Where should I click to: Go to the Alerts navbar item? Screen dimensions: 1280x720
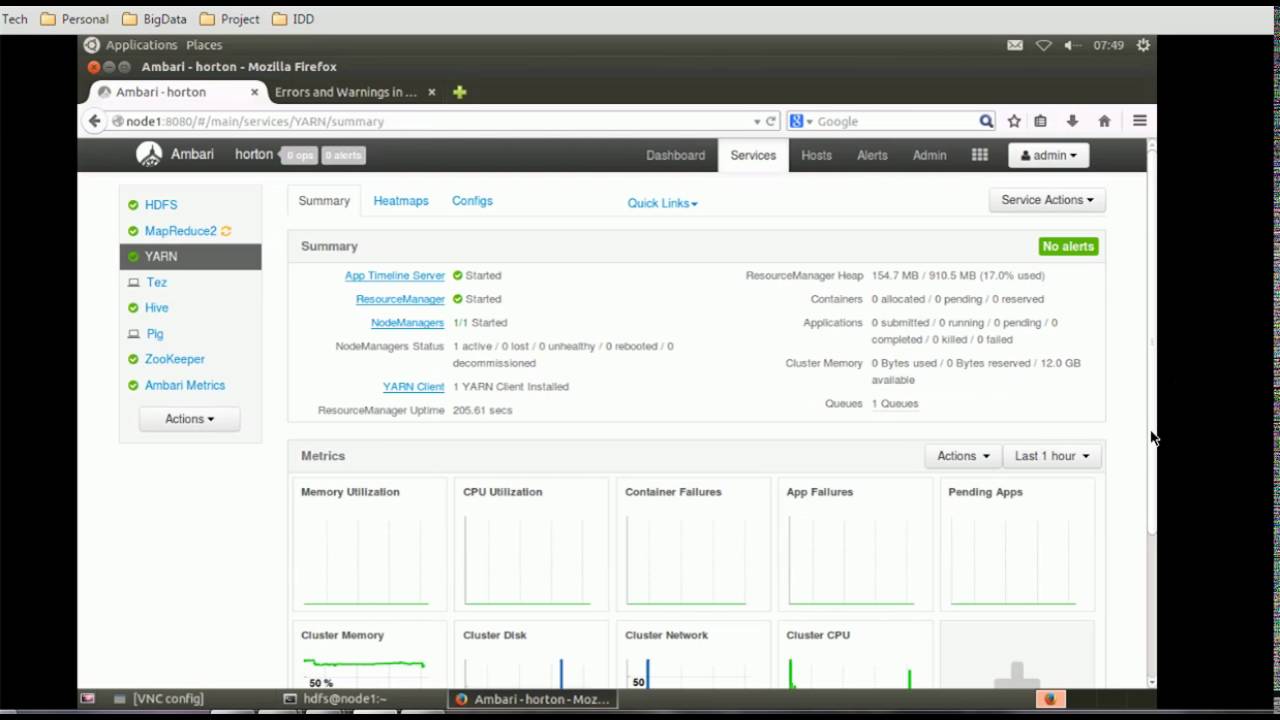click(x=872, y=155)
